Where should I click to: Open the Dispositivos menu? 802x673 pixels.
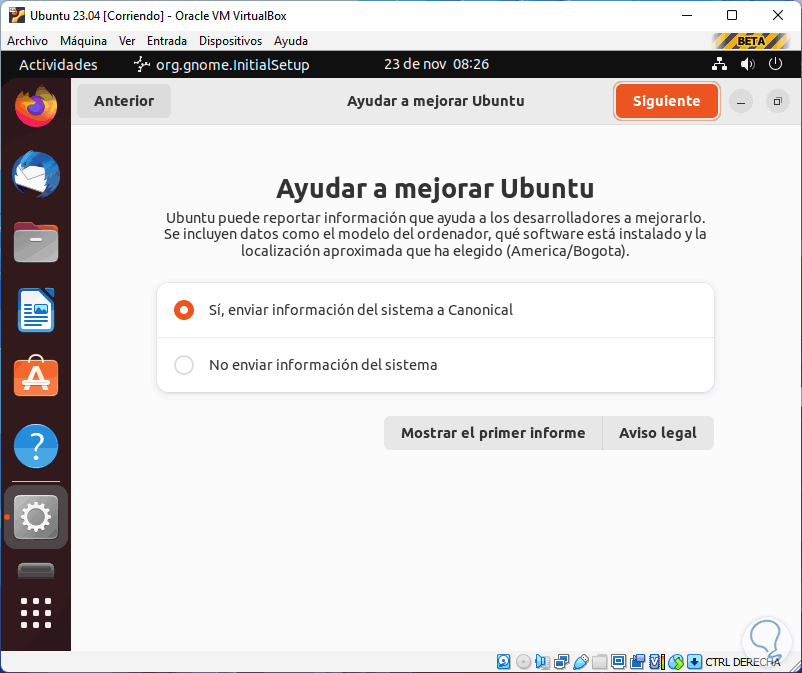[230, 41]
